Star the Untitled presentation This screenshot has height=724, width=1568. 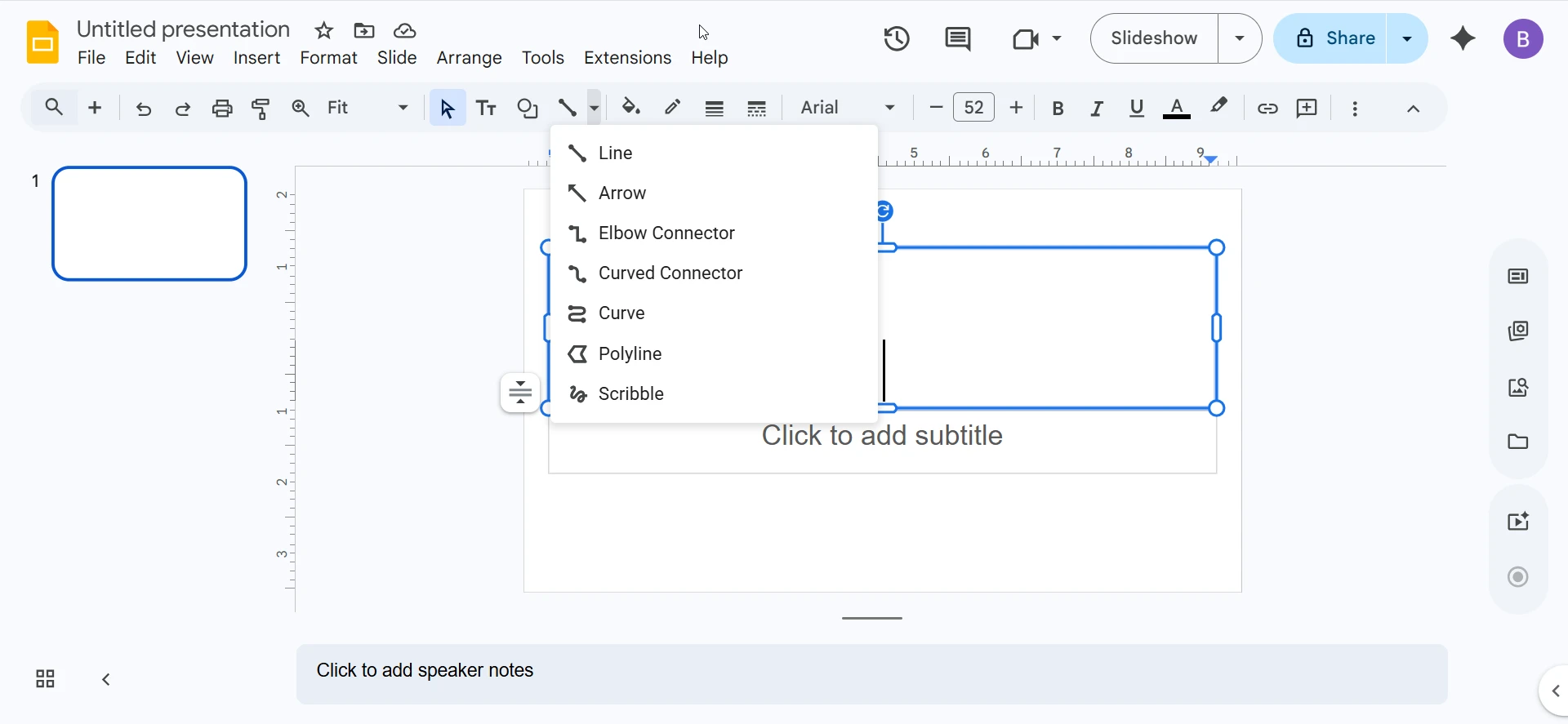coord(324,31)
